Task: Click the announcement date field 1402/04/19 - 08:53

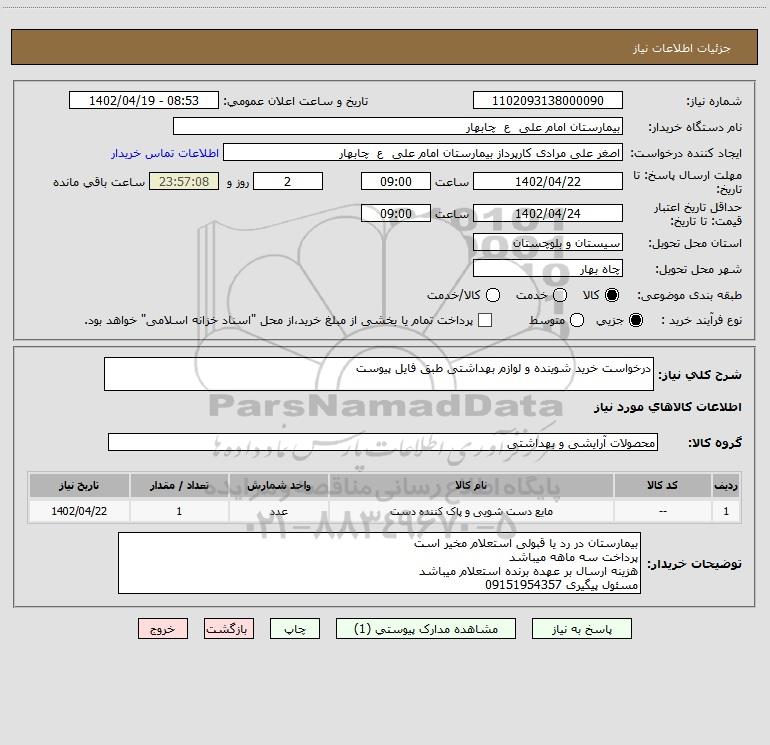Action: click(144, 101)
